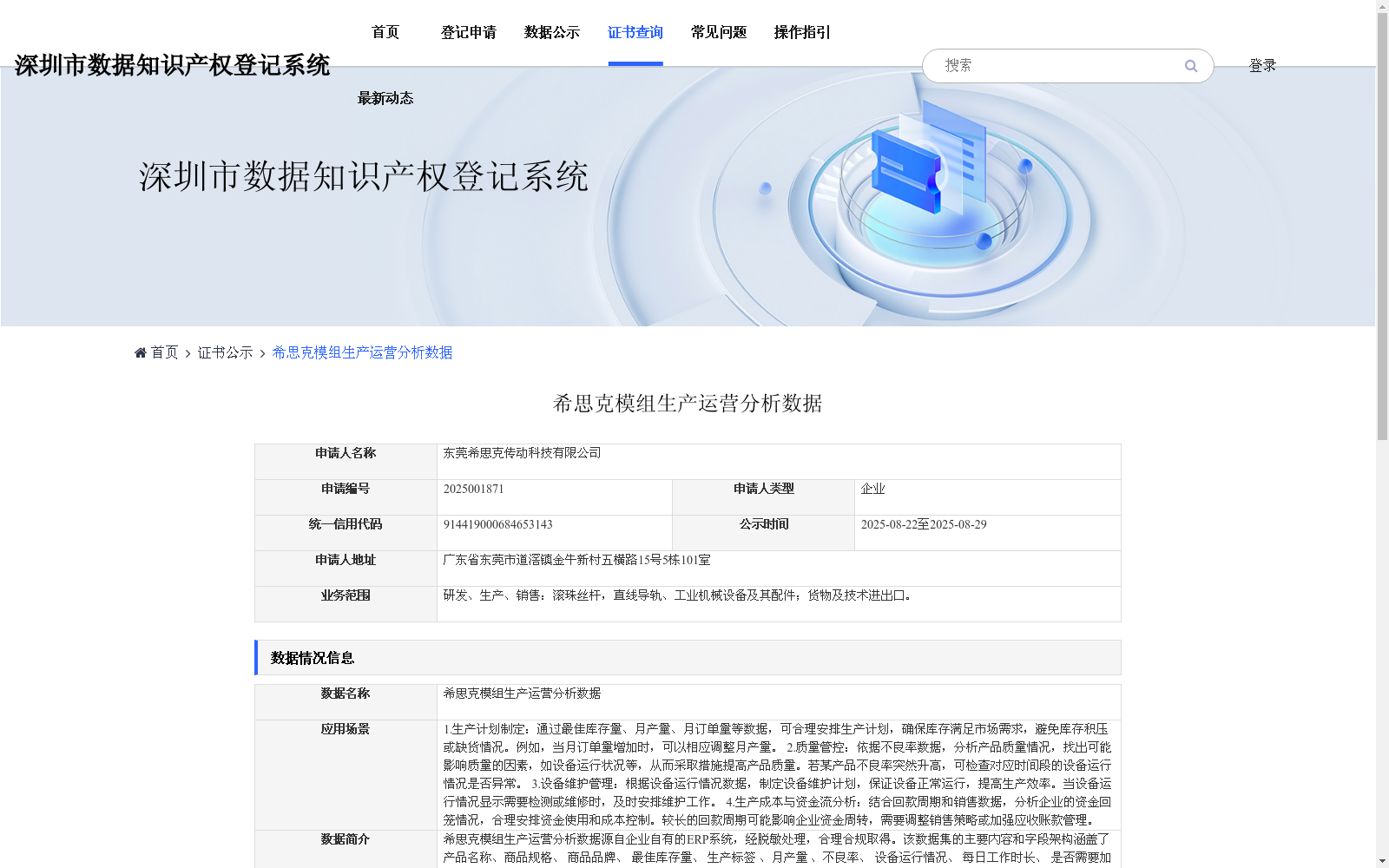Image resolution: width=1389 pixels, height=868 pixels.
Task: Select applicant type value 企业
Action: click(x=872, y=489)
